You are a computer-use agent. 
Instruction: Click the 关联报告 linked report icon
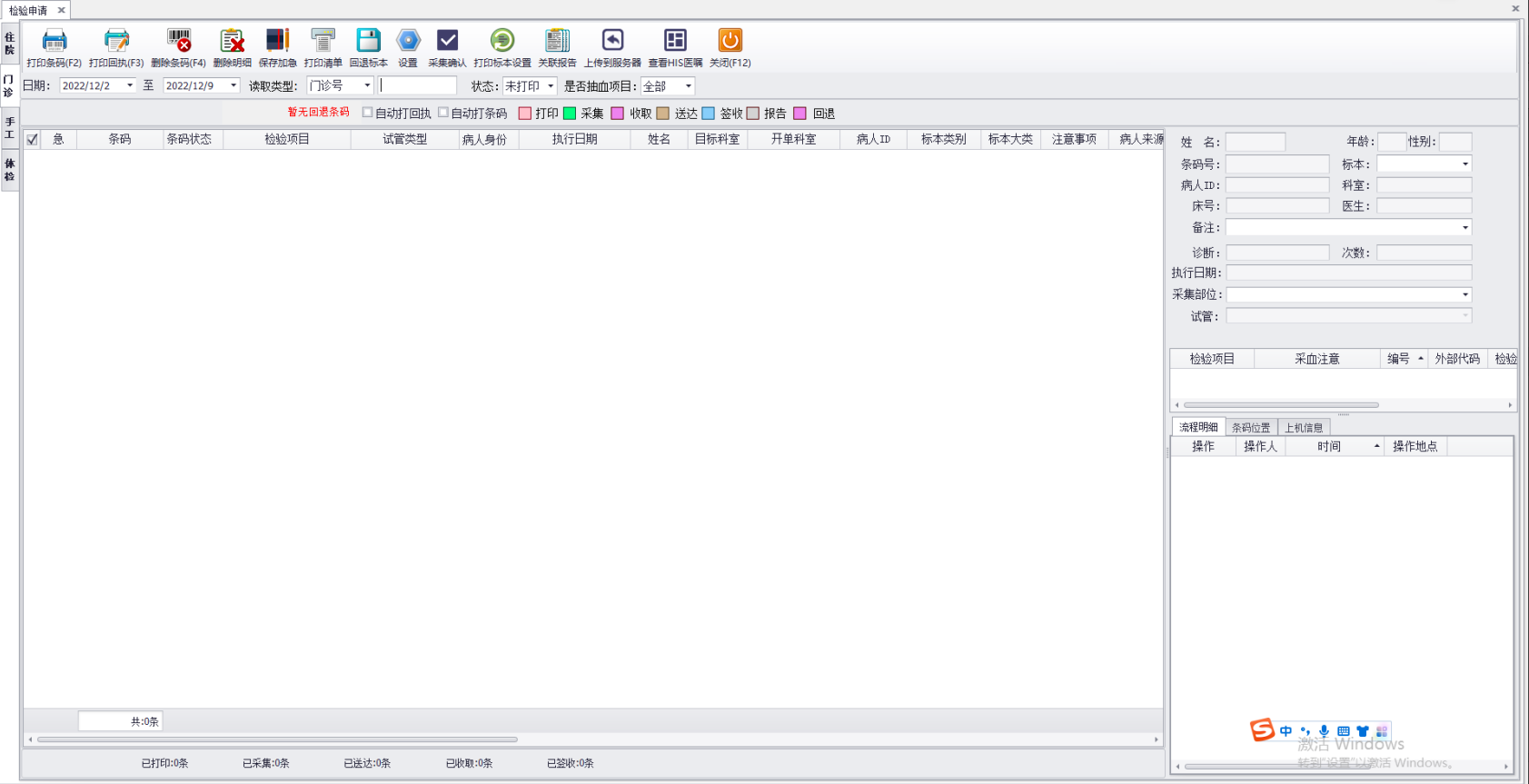point(557,41)
